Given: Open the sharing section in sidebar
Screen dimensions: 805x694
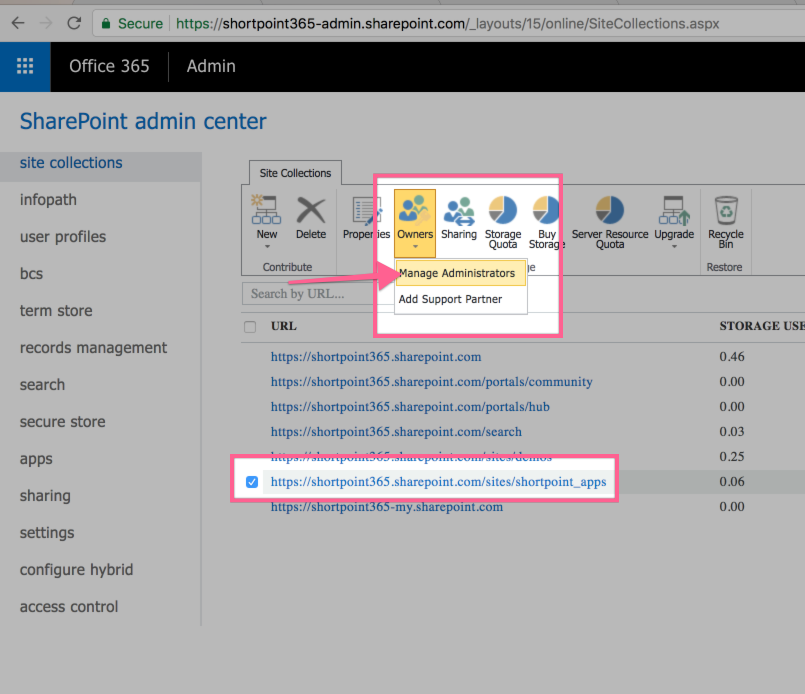Looking at the screenshot, I should pos(45,495).
